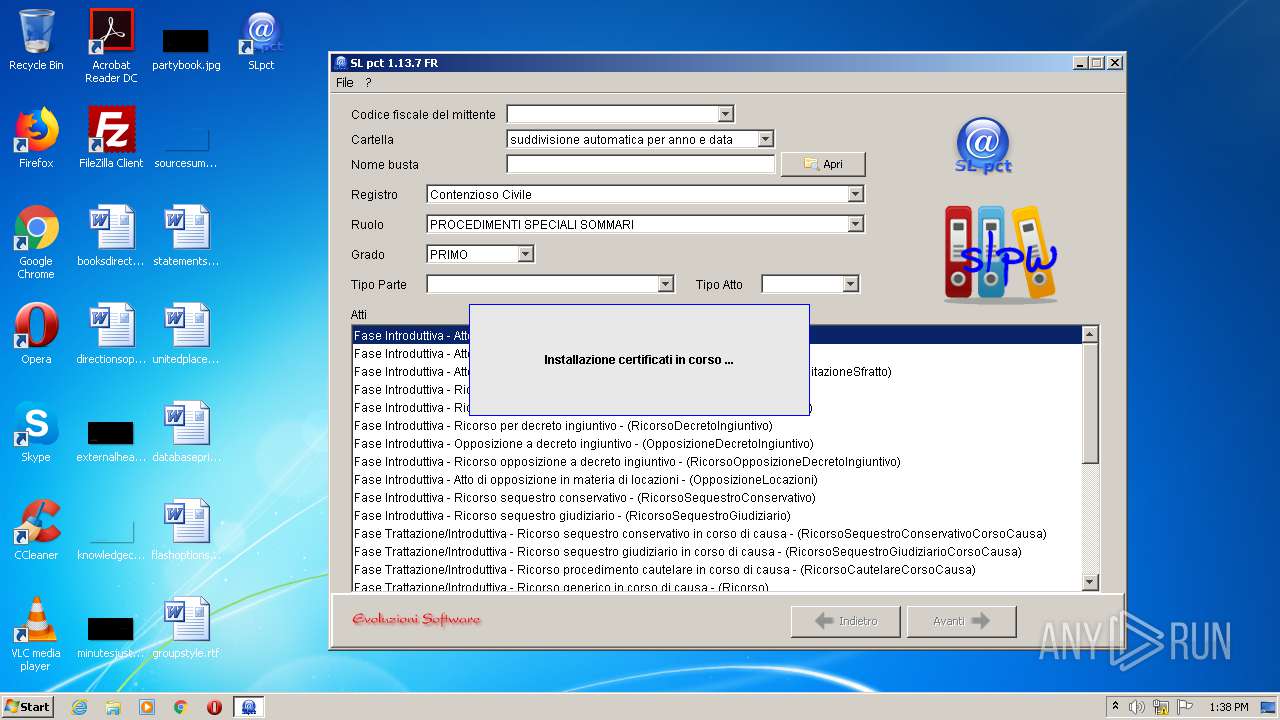The height and width of the screenshot is (720, 1280).
Task: Open unitedplace Word document icon
Action: tap(186, 334)
